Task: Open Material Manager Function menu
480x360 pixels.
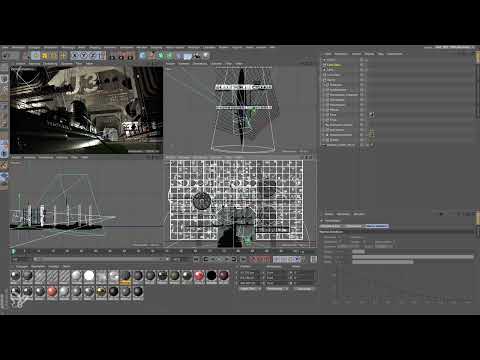Action: coord(53,267)
